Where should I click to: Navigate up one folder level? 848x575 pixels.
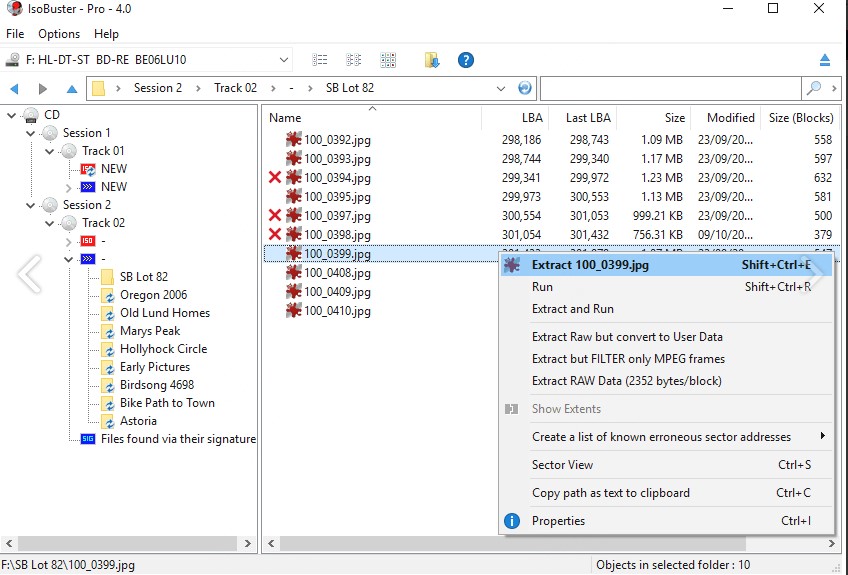click(72, 89)
